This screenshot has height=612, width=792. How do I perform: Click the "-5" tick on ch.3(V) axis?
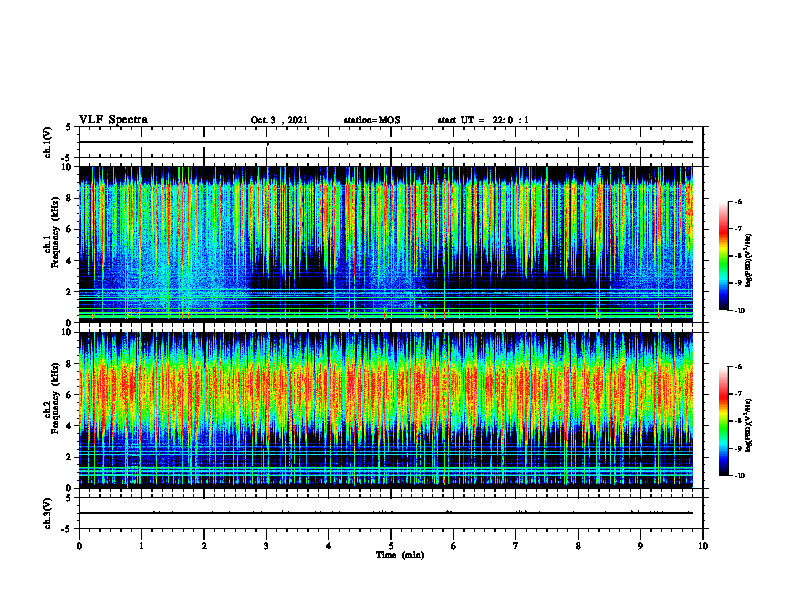(68, 529)
